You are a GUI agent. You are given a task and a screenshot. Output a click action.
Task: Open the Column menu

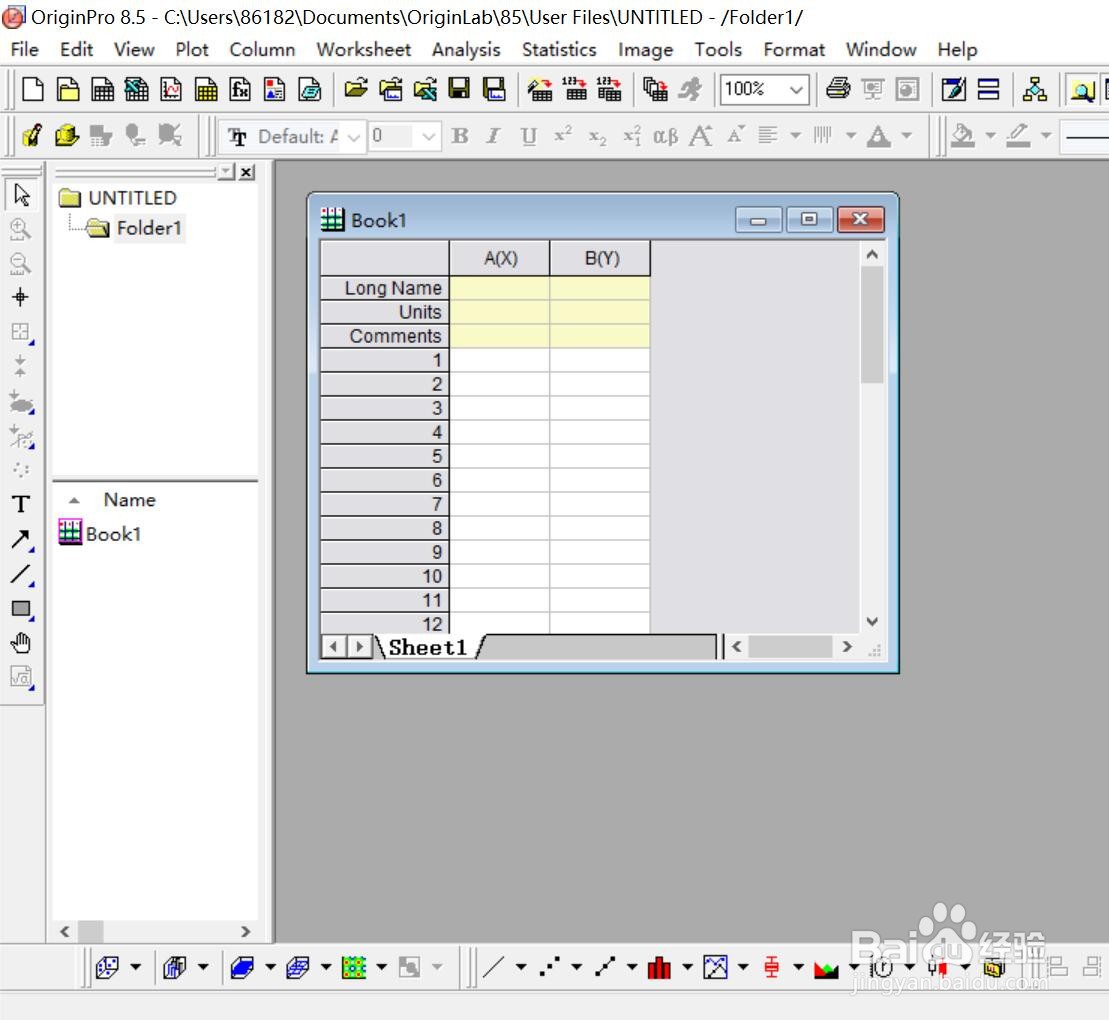tap(262, 50)
